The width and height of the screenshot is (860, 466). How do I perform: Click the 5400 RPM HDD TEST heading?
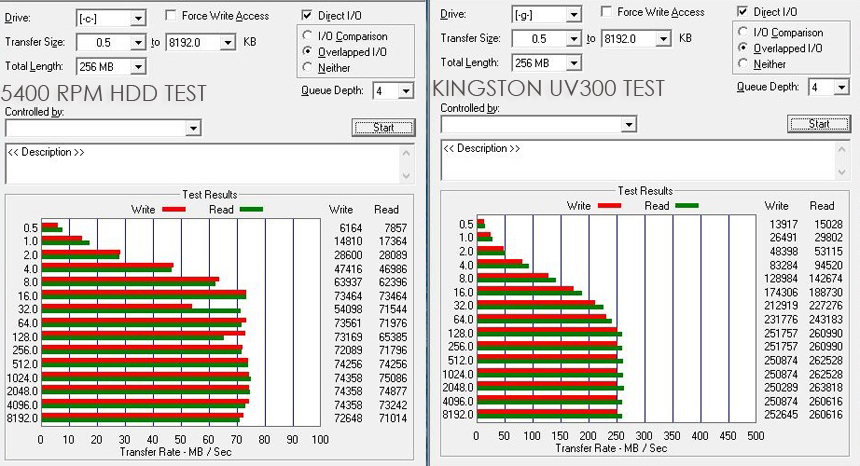(x=104, y=93)
